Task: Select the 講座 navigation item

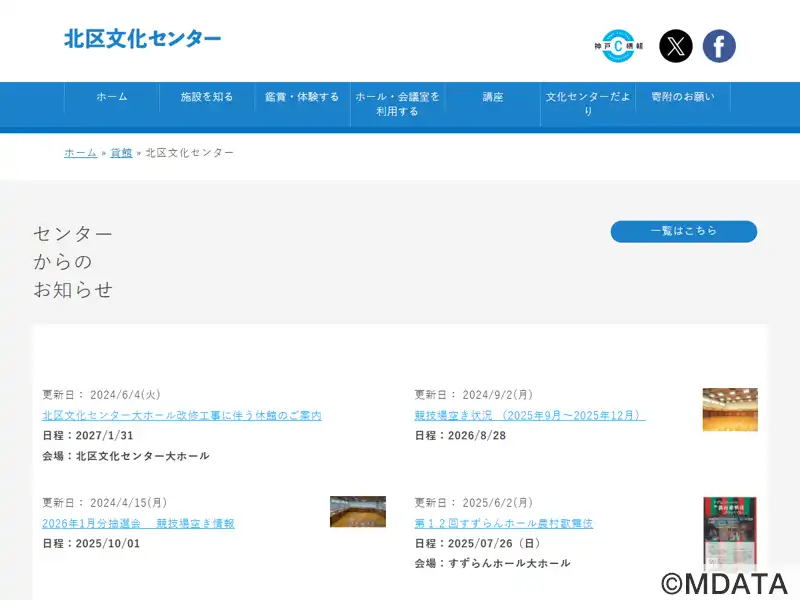Action: tap(493, 97)
